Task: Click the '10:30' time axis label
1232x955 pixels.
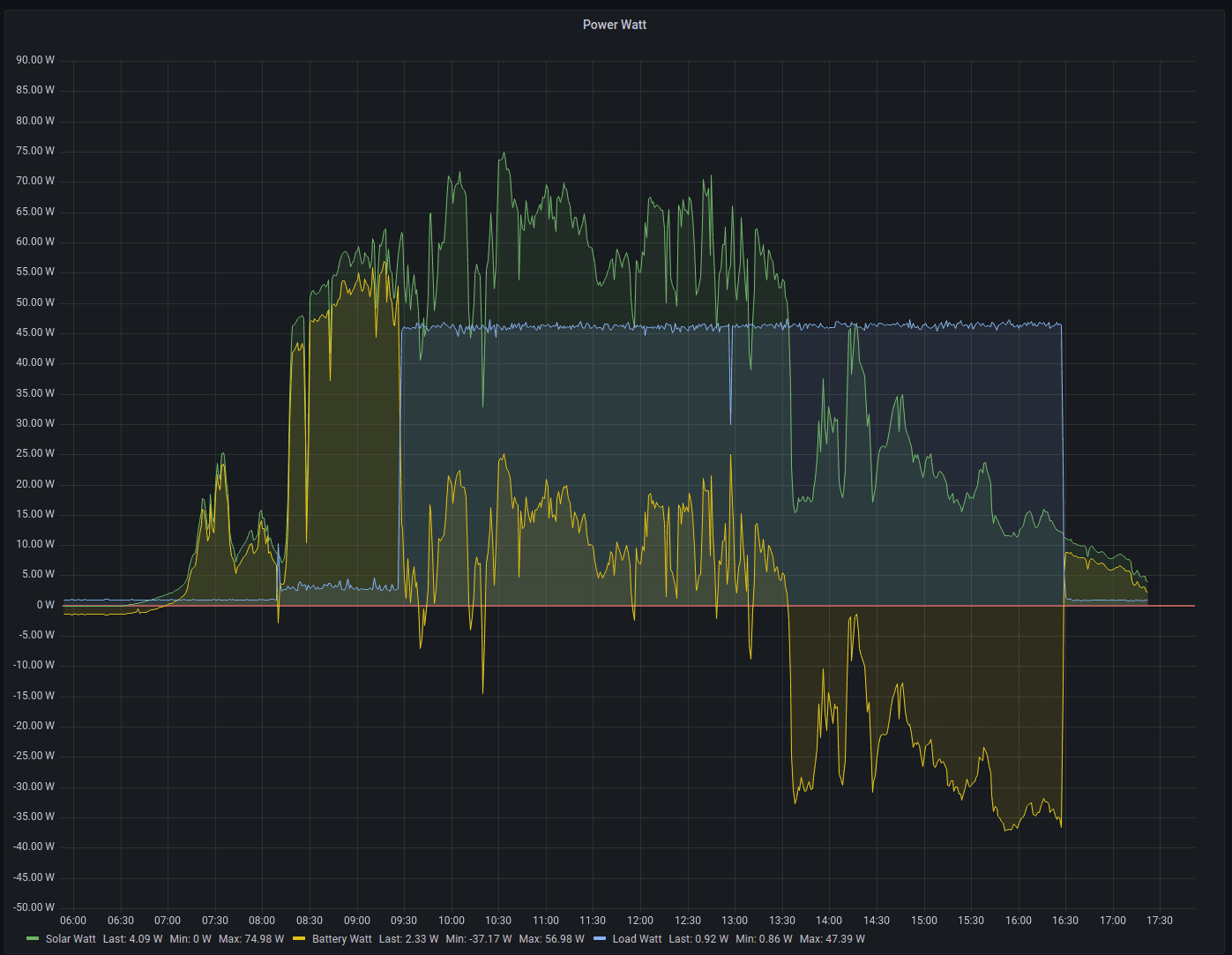Action: pos(498,921)
